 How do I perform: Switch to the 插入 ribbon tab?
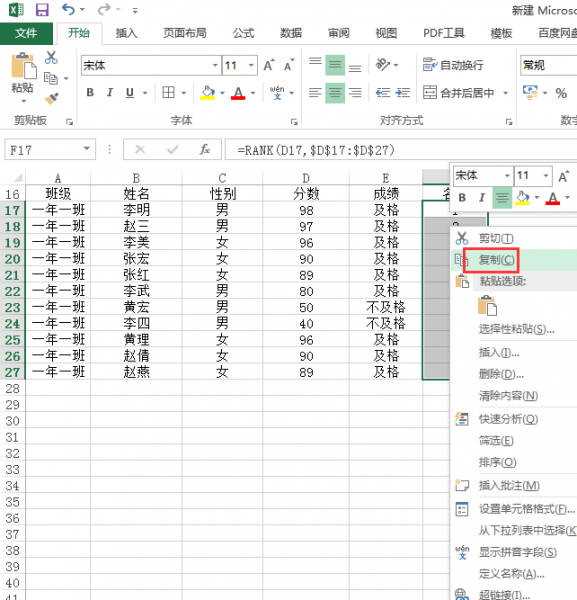coord(127,33)
